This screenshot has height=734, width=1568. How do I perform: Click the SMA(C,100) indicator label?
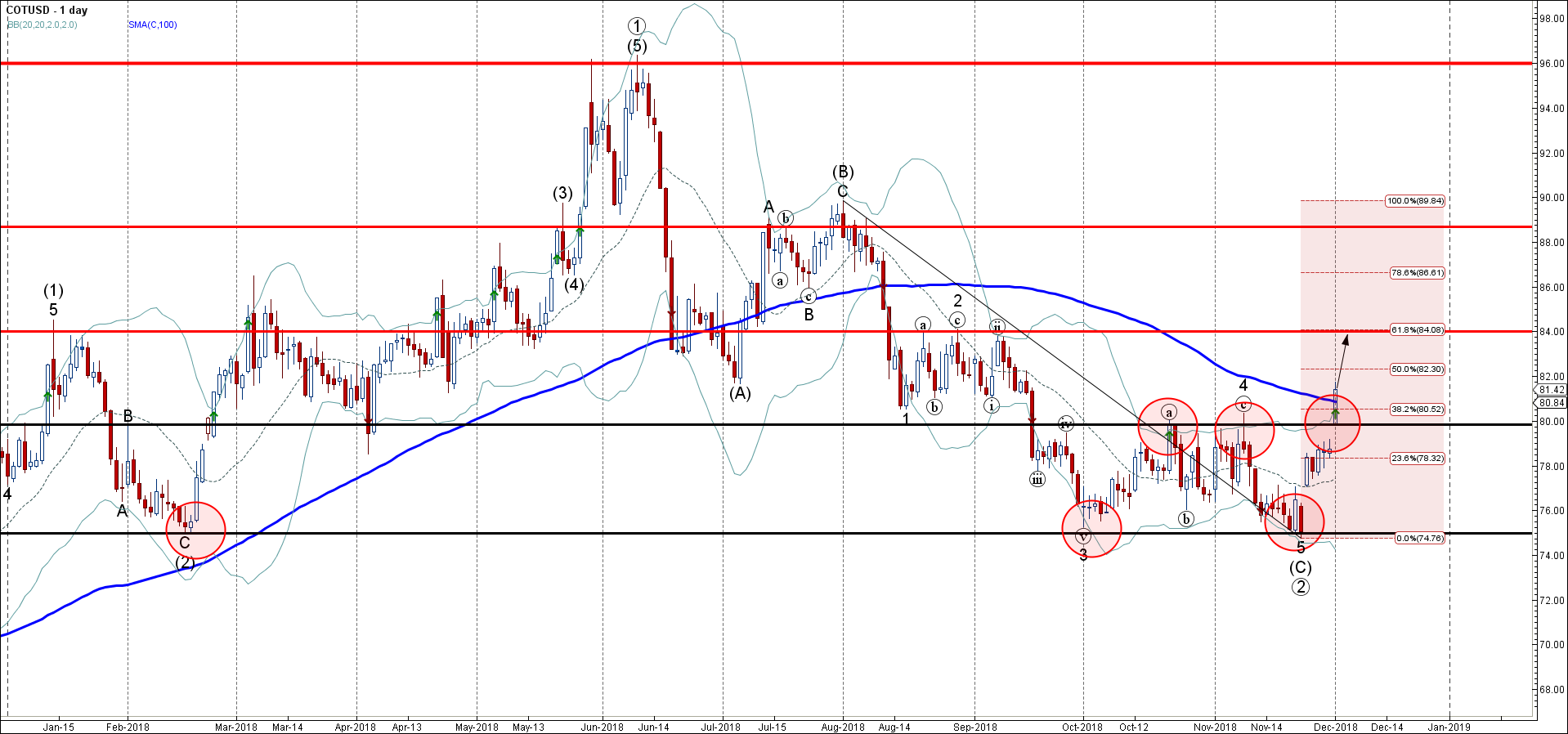click(x=152, y=25)
